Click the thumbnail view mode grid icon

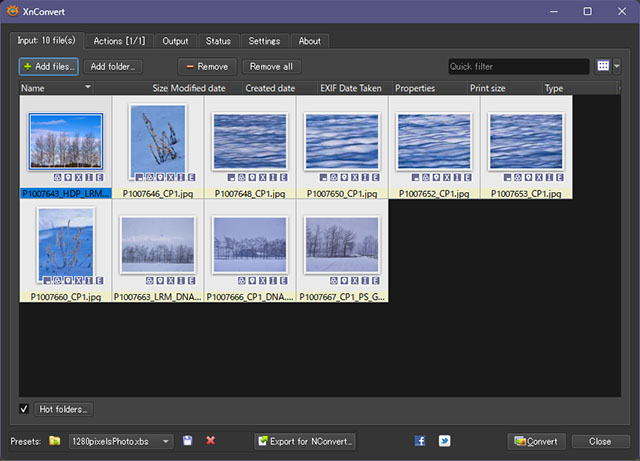603,66
